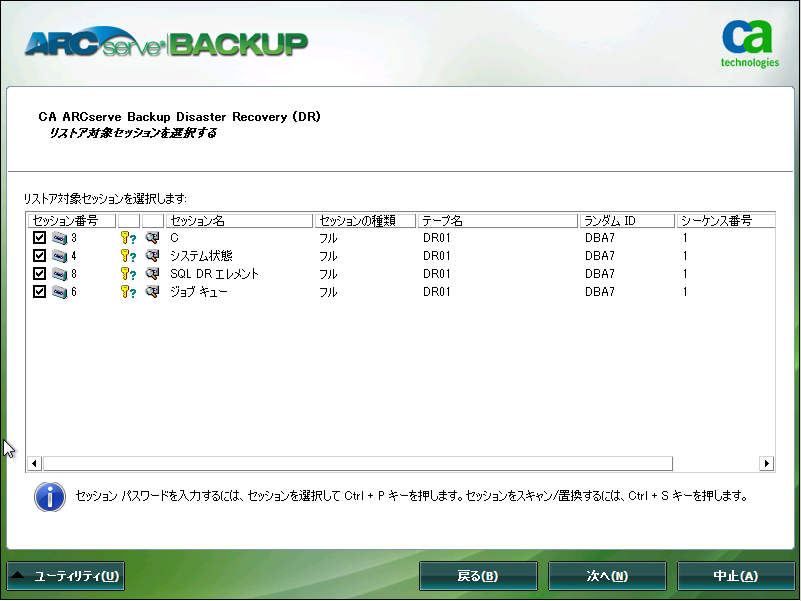Click the tape icon on session 6 row
801x601 pixels.
coord(59,291)
